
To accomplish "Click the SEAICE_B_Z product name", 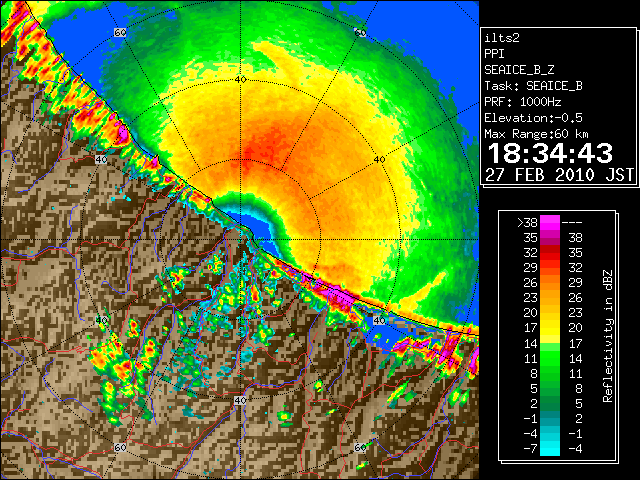I will click(519, 70).
